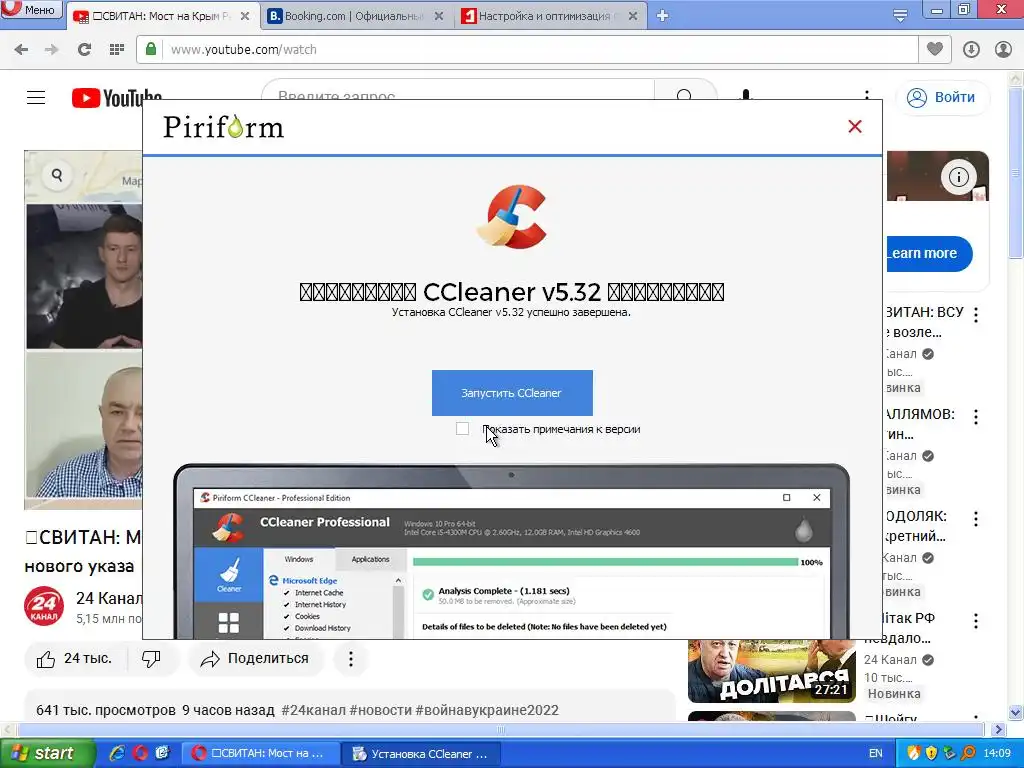1024x768 pixels.
Task: Bookmark the page with the heart icon
Action: coord(935,49)
